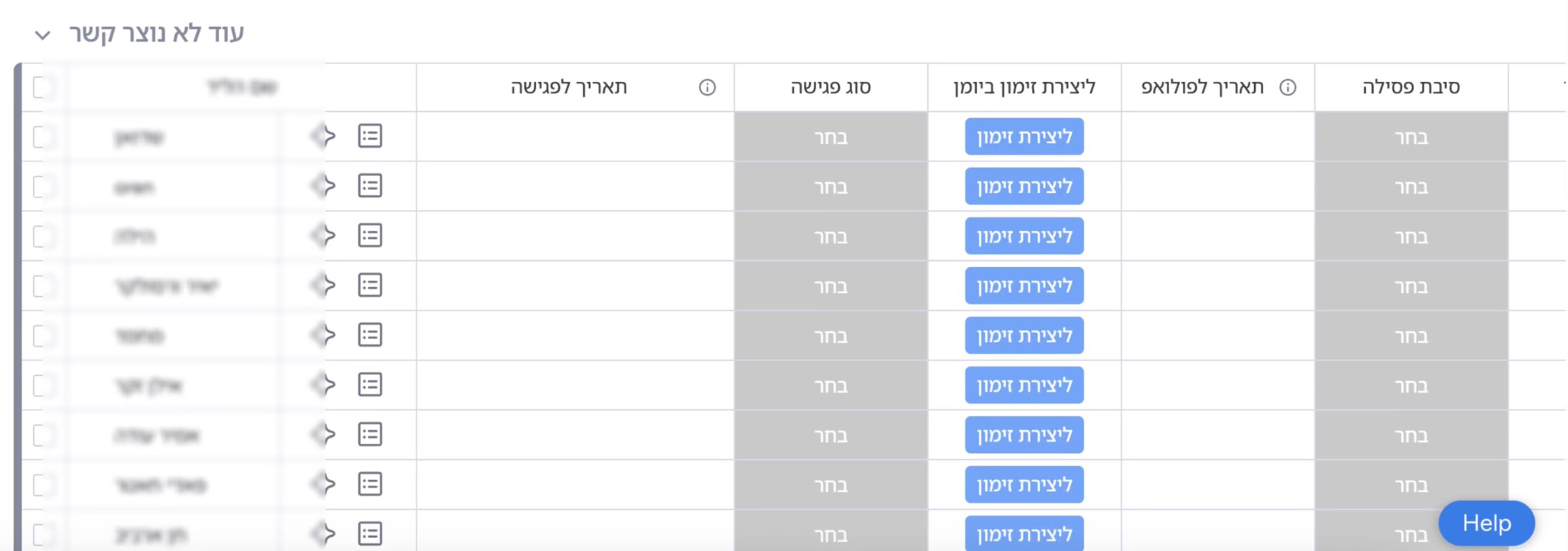Viewport: 1568px width, 551px height.
Task: Click the info icon on the תאריך לפגישה column
Action: tap(707, 86)
